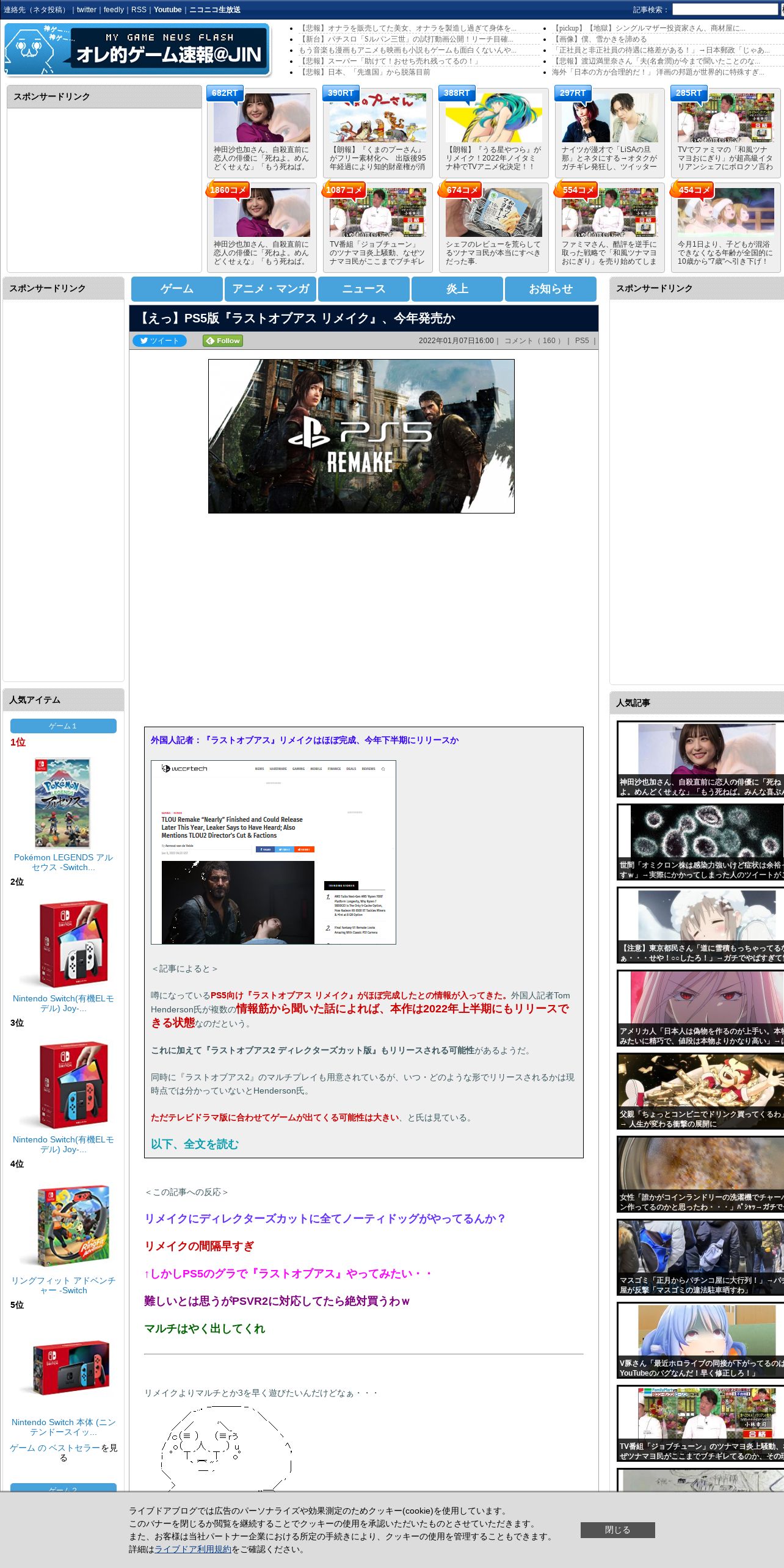Click the 2位 white Nintendo Switch OLED product image
This screenshot has height=1568, width=784.
pyautogui.click(x=64, y=943)
